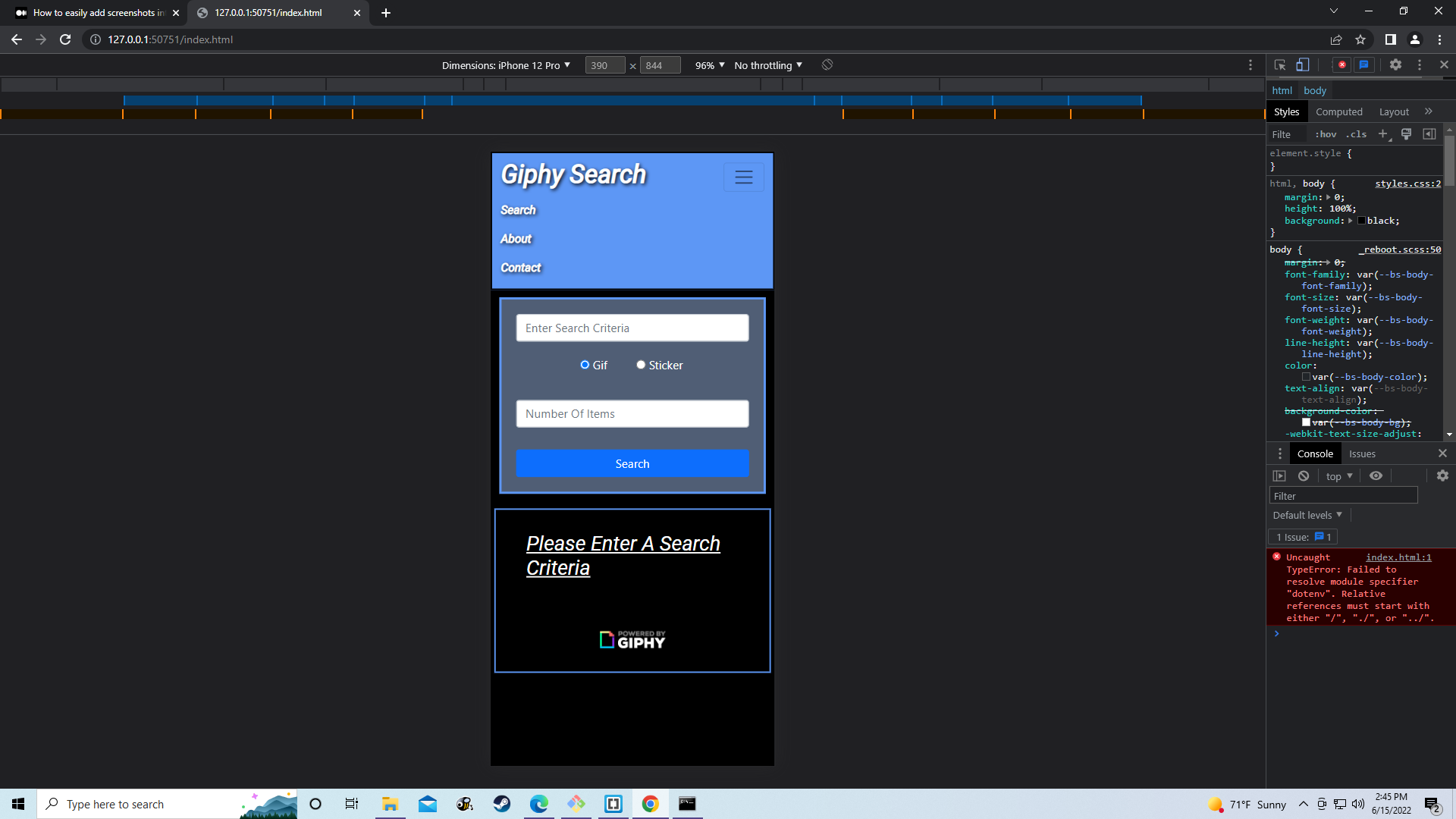Click the Search button on the form
This screenshot has width=1456, height=819.
tap(632, 463)
